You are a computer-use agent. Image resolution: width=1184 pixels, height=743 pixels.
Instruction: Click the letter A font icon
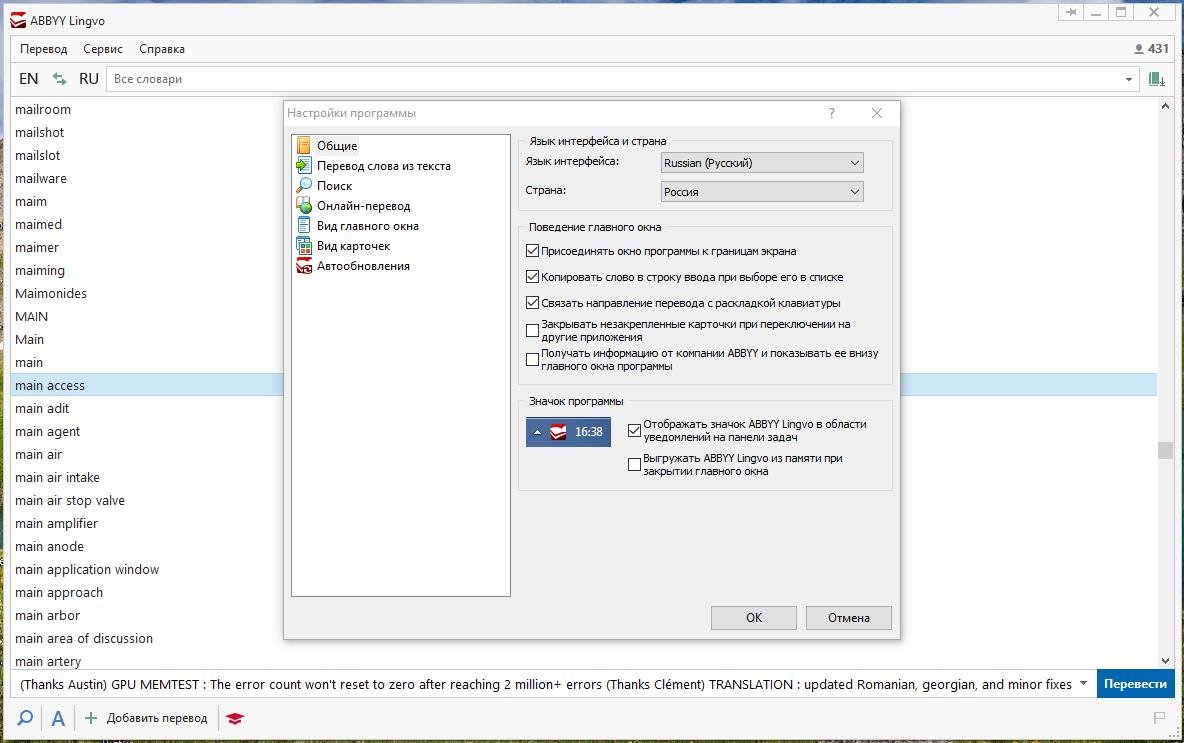tap(58, 718)
